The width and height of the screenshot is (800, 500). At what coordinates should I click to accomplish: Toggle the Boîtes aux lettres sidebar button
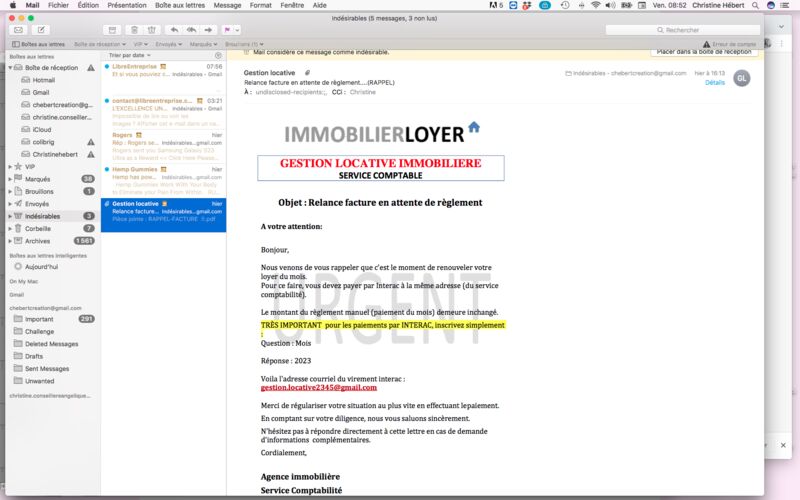tap(38, 44)
